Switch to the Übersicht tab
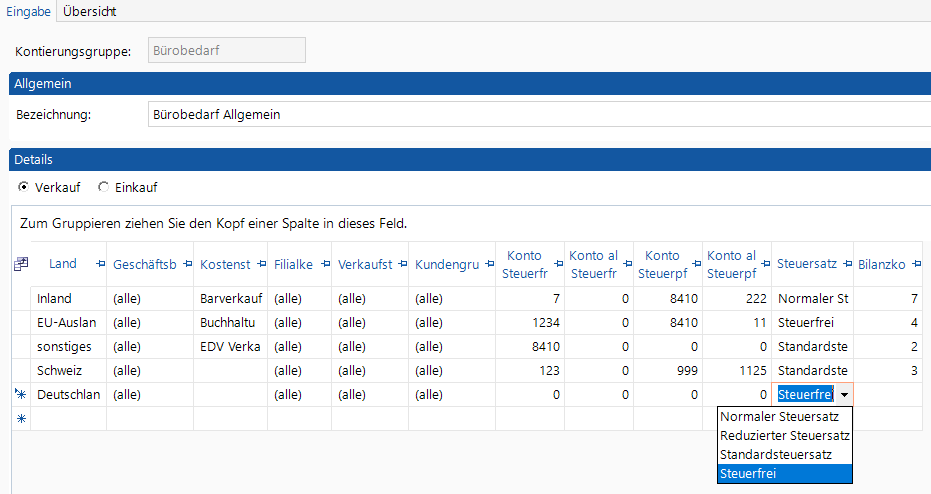 pyautogui.click(x=90, y=11)
